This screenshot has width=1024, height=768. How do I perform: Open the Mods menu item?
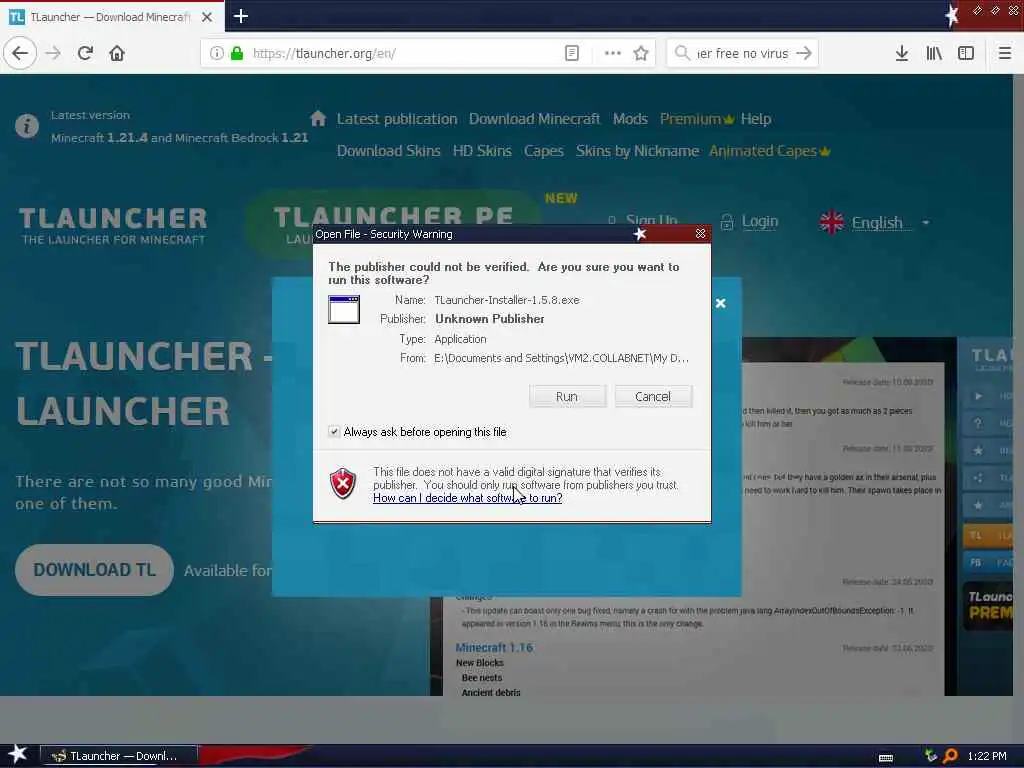point(630,119)
